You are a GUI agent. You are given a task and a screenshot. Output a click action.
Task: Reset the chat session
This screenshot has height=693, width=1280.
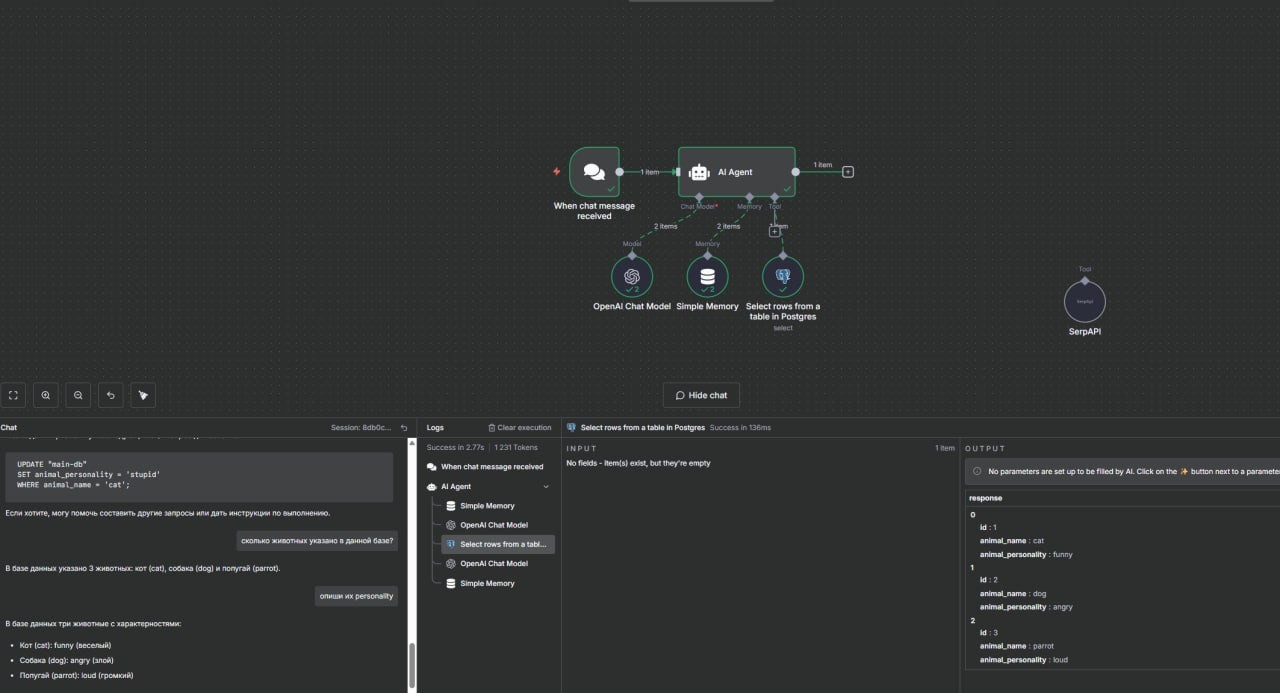(x=404, y=428)
